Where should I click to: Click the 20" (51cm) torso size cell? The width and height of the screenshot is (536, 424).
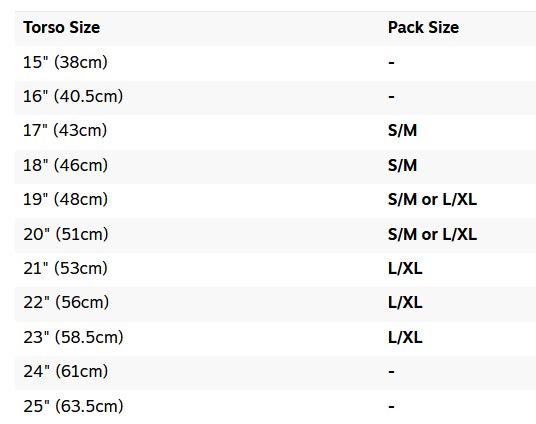pyautogui.click(x=66, y=234)
